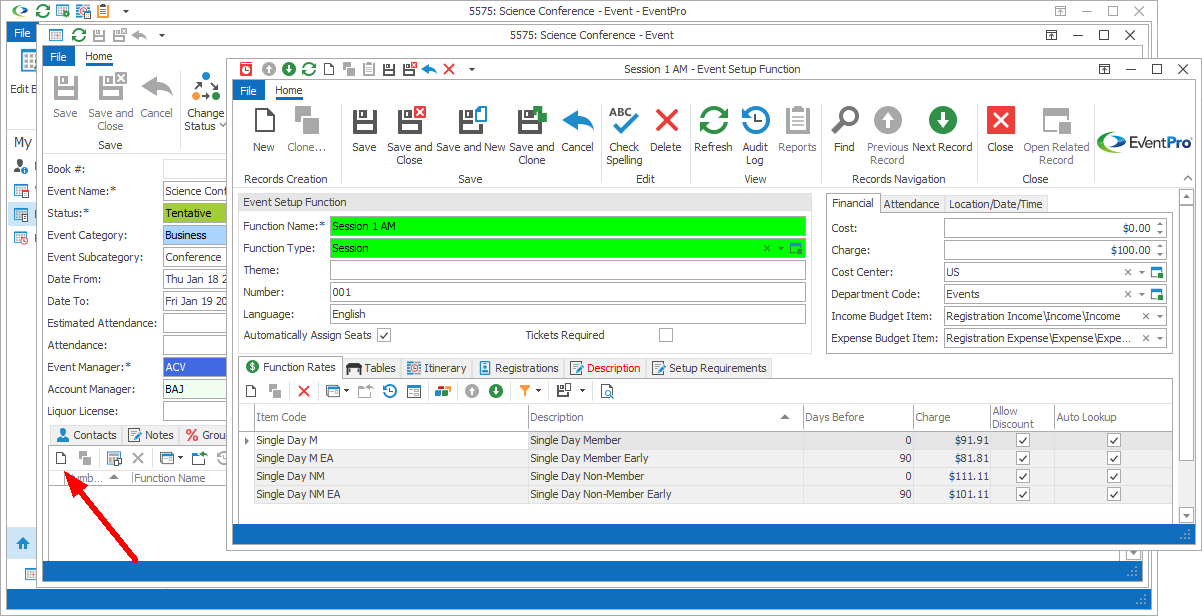Toggle Allow Discount for Single Day M

pyautogui.click(x=1022, y=440)
